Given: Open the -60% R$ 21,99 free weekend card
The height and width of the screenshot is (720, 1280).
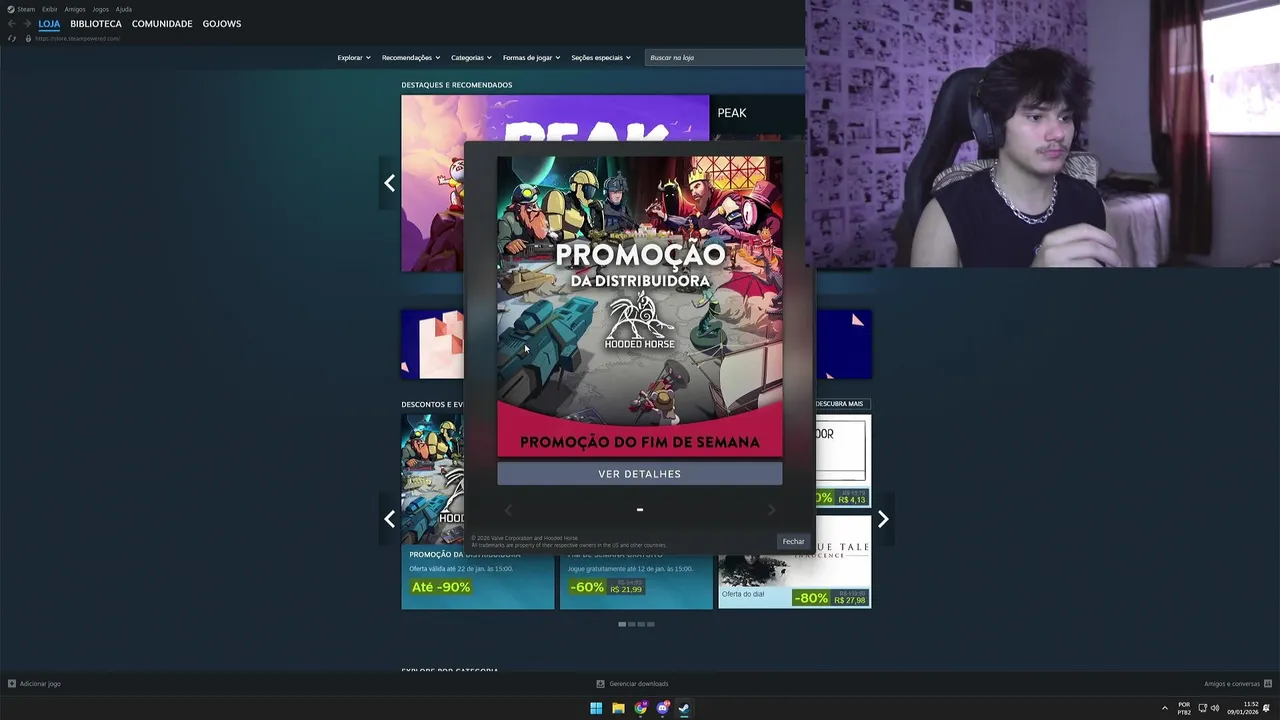Looking at the screenshot, I should point(636,580).
